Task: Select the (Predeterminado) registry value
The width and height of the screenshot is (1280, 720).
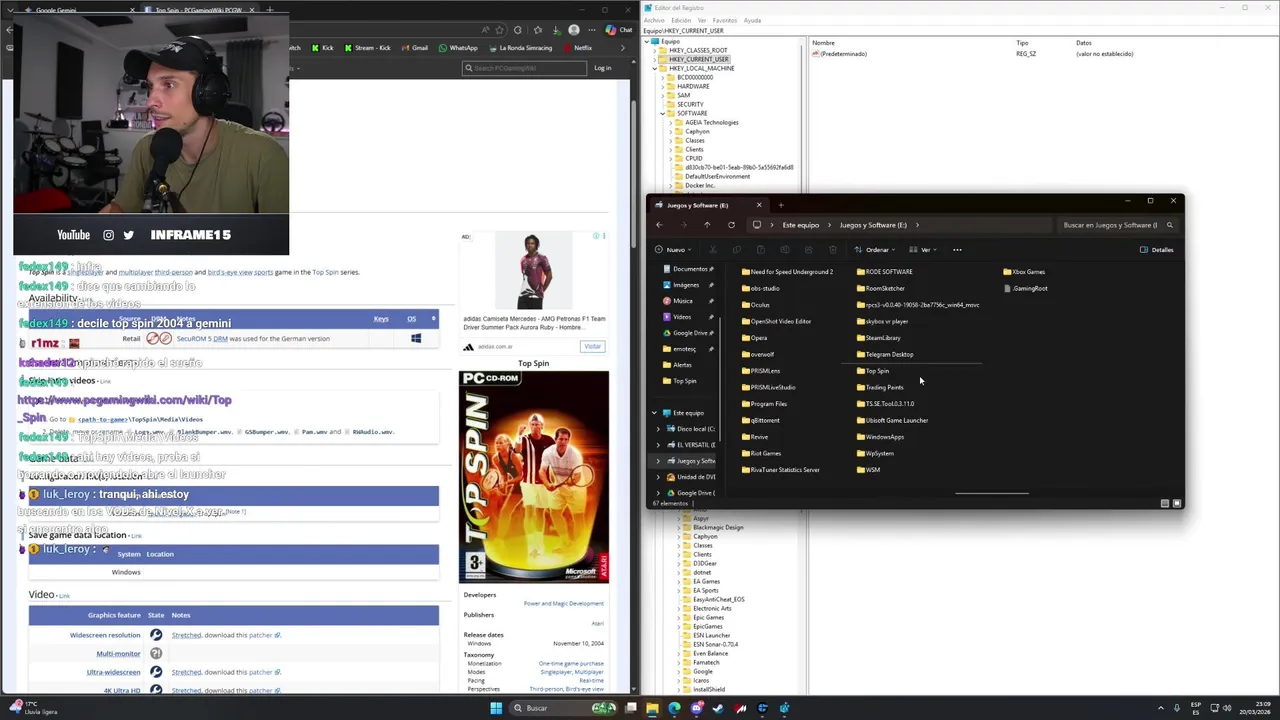Action: tap(841, 54)
